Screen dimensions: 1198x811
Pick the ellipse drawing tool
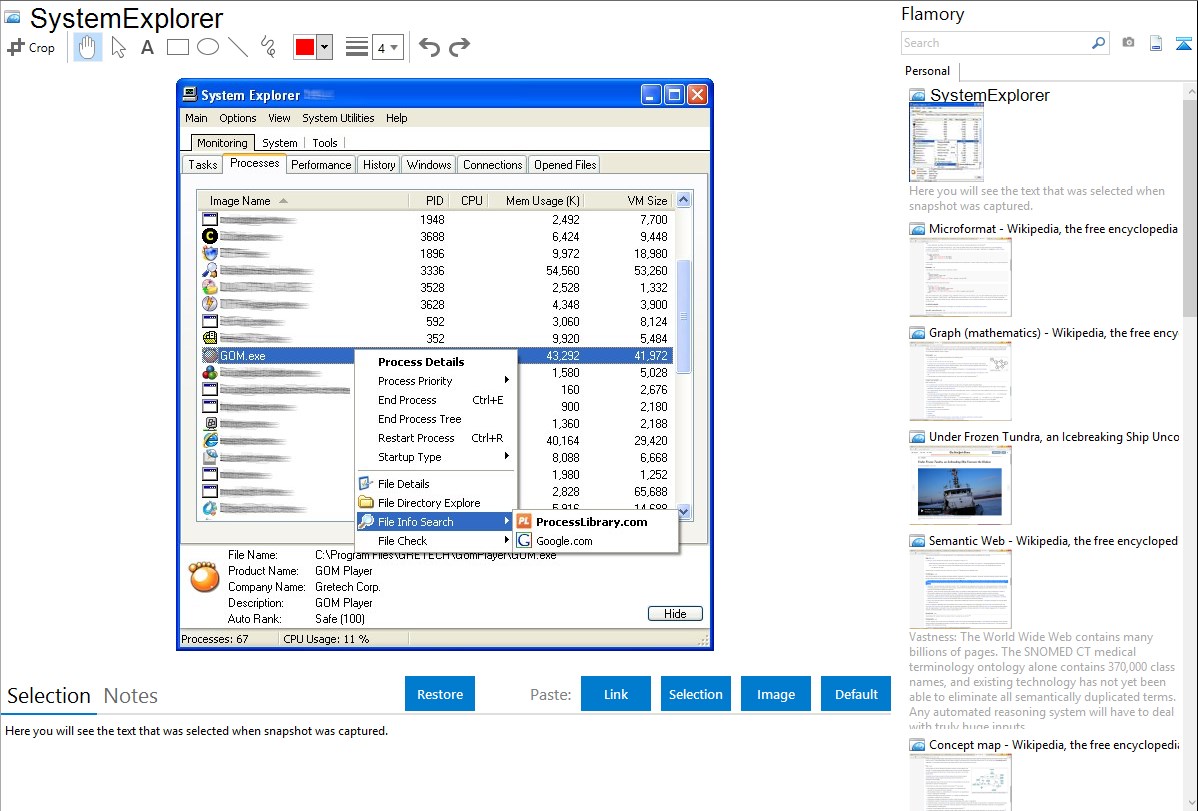[x=208, y=47]
